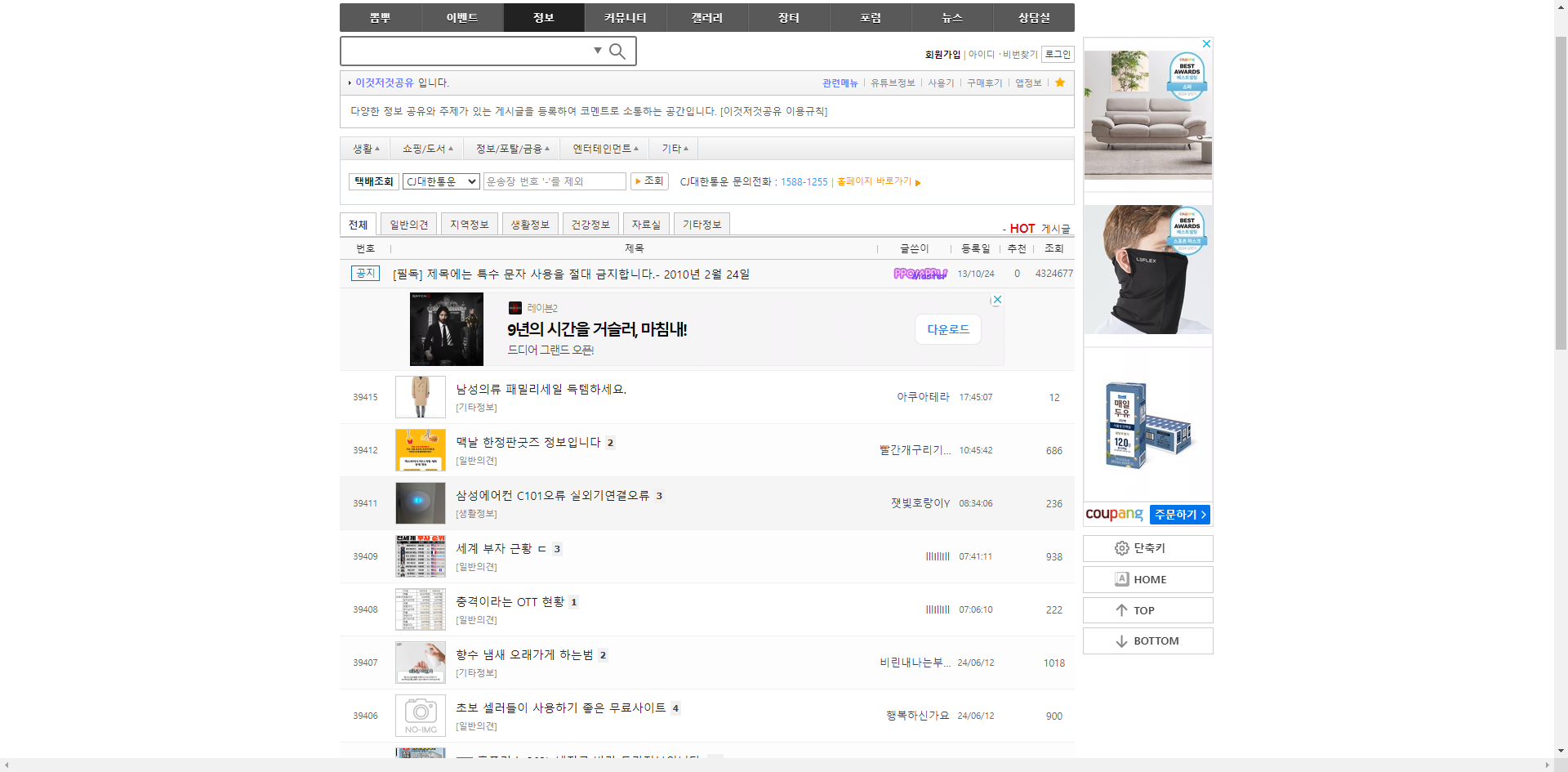This screenshot has width=1568, height=772.
Task: Expand the 생활 category
Action: pos(365,148)
